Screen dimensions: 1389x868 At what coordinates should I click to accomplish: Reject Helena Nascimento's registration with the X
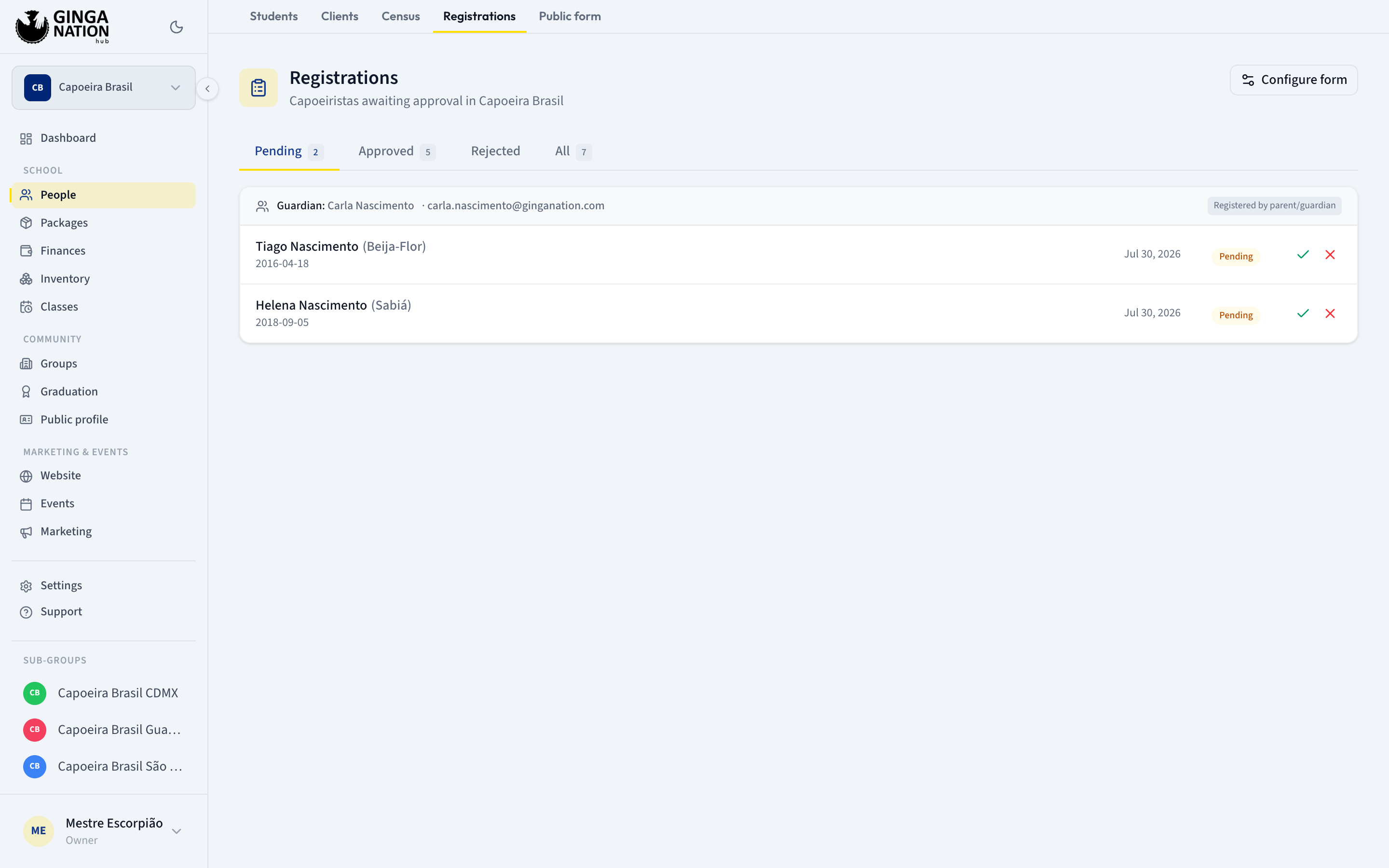pyautogui.click(x=1330, y=313)
